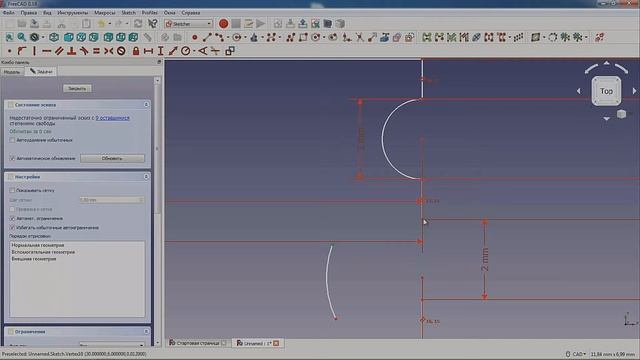Open the Файл menu

coord(9,13)
